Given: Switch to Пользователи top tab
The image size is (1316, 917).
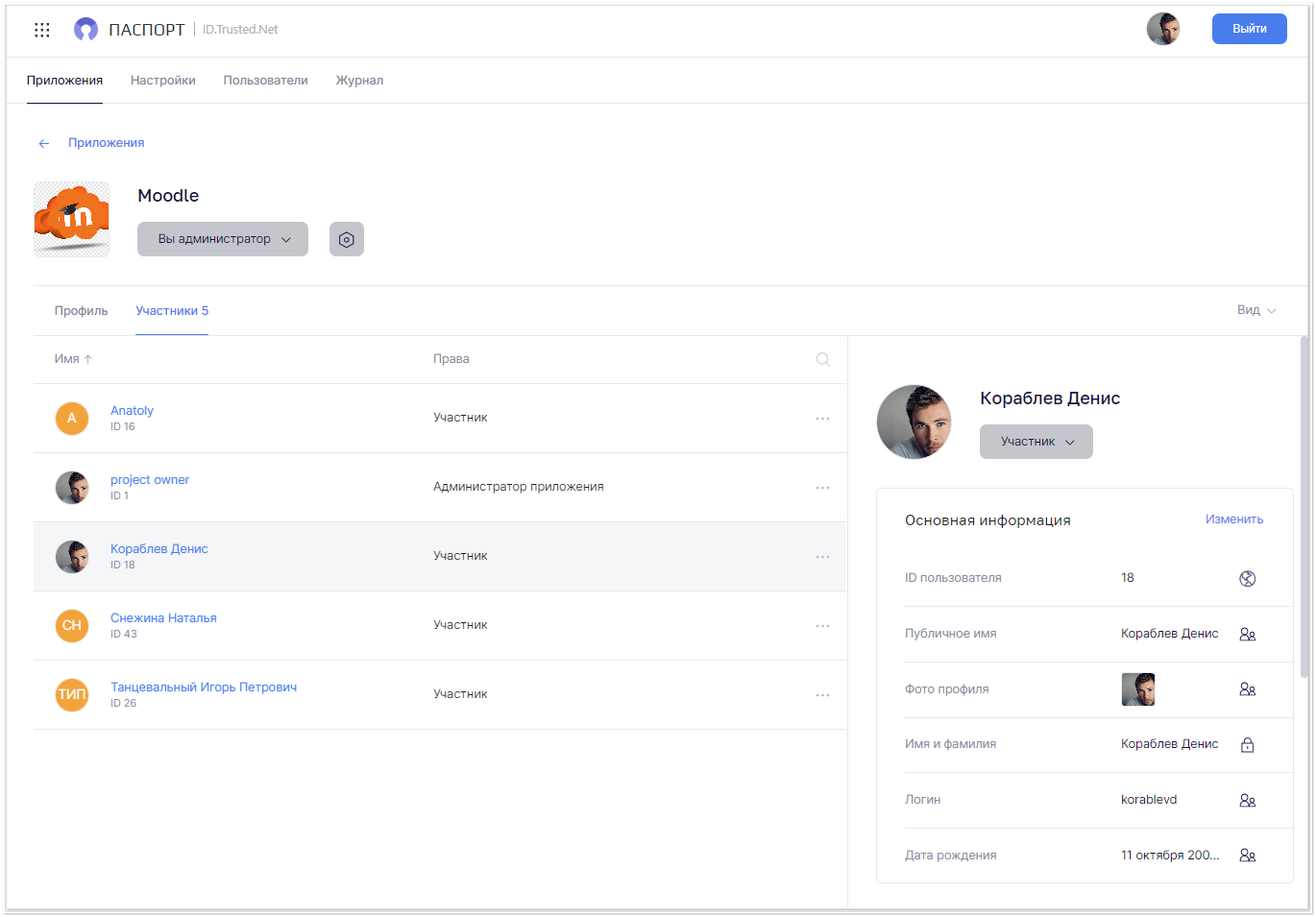Looking at the screenshot, I should click(266, 81).
